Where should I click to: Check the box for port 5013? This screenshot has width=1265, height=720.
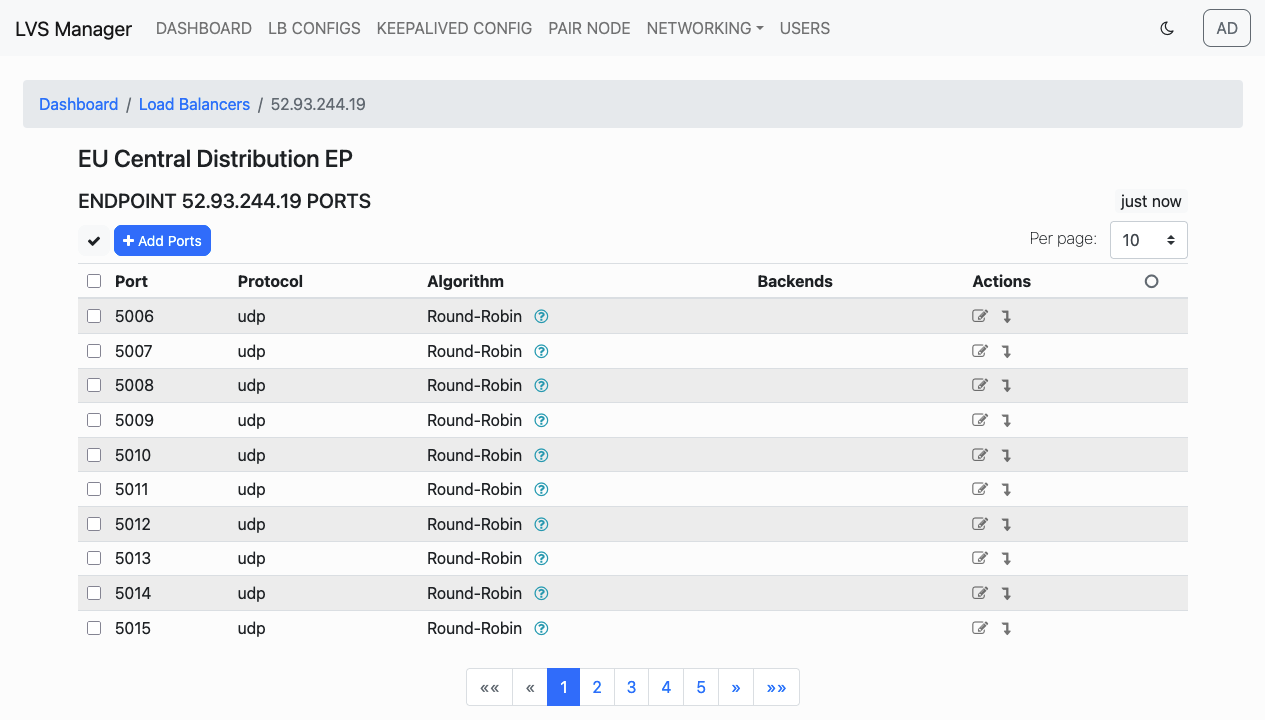pyautogui.click(x=94, y=558)
